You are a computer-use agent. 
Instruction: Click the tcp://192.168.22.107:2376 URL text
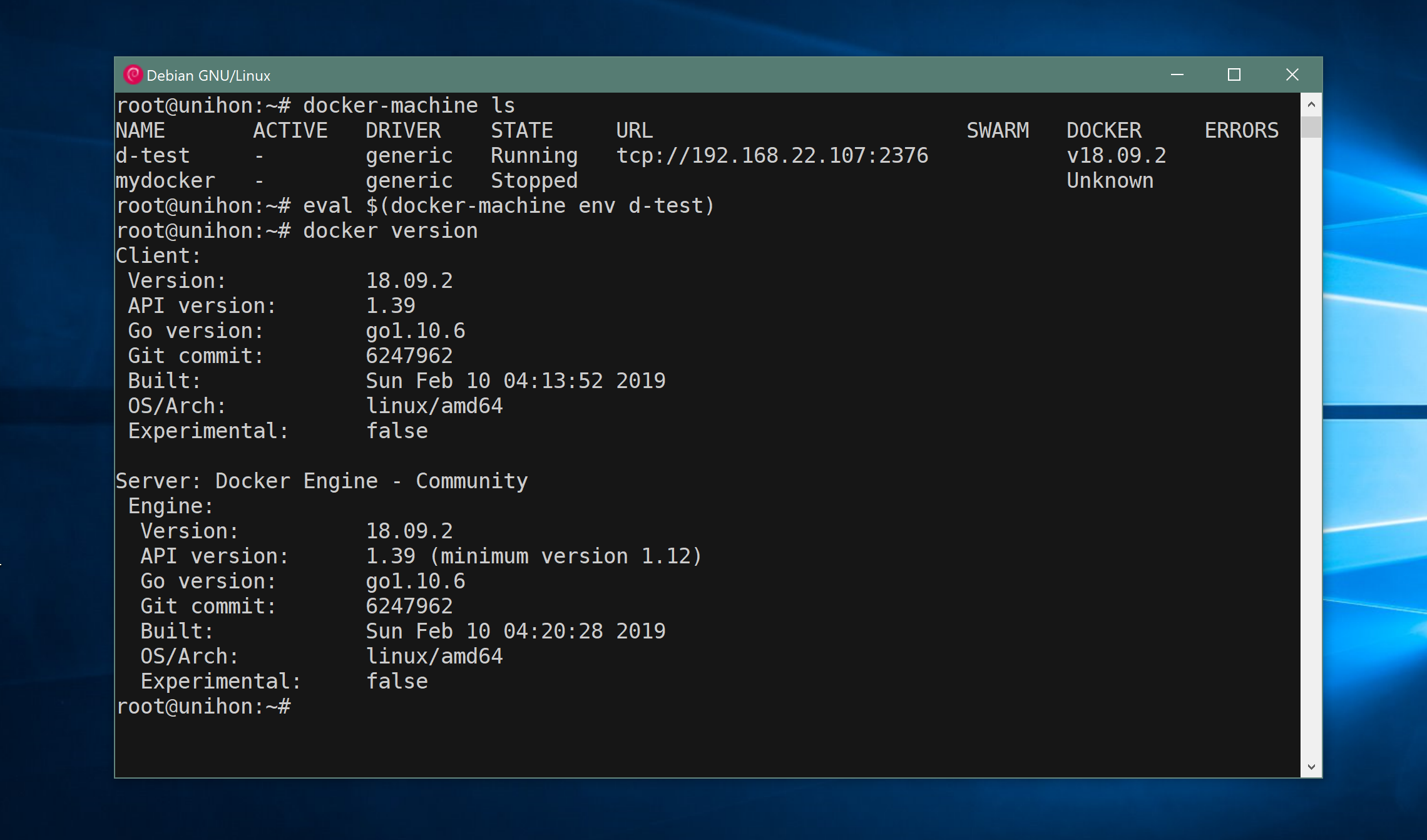click(x=772, y=155)
